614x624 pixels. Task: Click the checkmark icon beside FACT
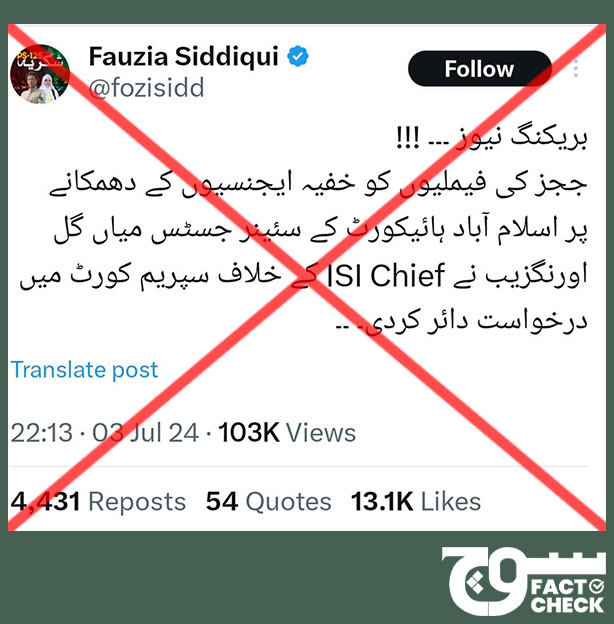point(597,587)
